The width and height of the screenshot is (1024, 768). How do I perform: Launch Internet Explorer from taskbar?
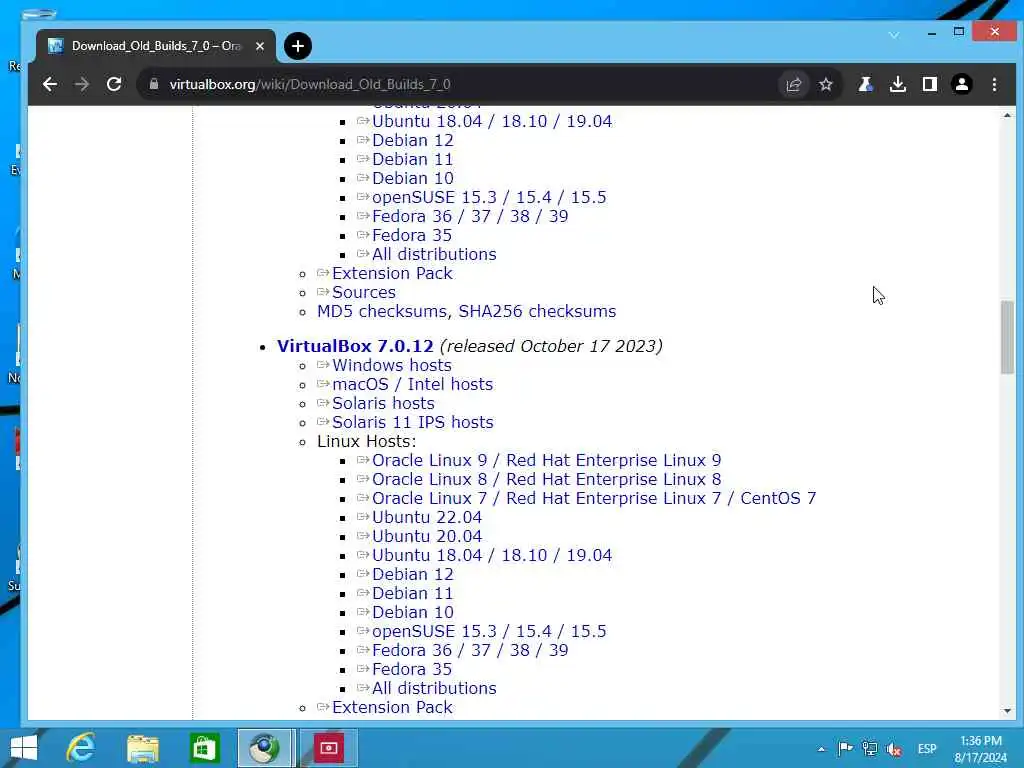pyautogui.click(x=81, y=748)
